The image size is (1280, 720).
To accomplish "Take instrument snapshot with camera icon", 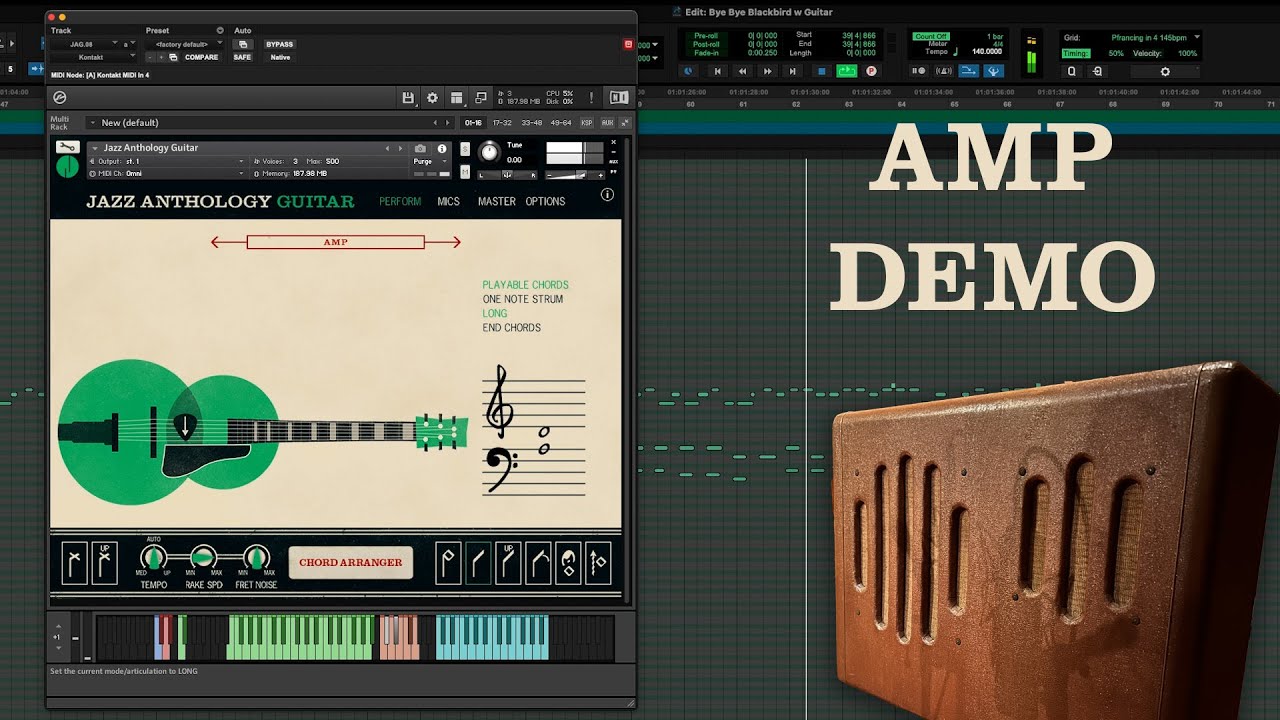I will tap(420, 148).
